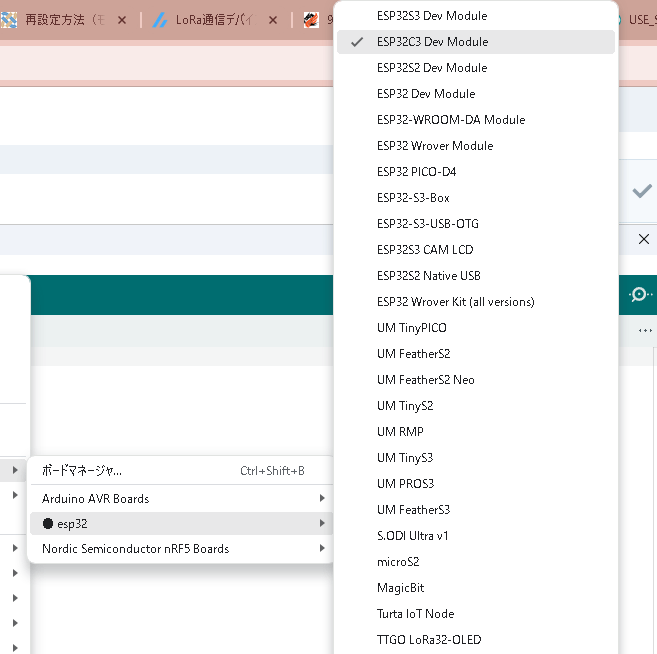657x654 pixels.
Task: Open the three-dots more options
Action: [645, 331]
